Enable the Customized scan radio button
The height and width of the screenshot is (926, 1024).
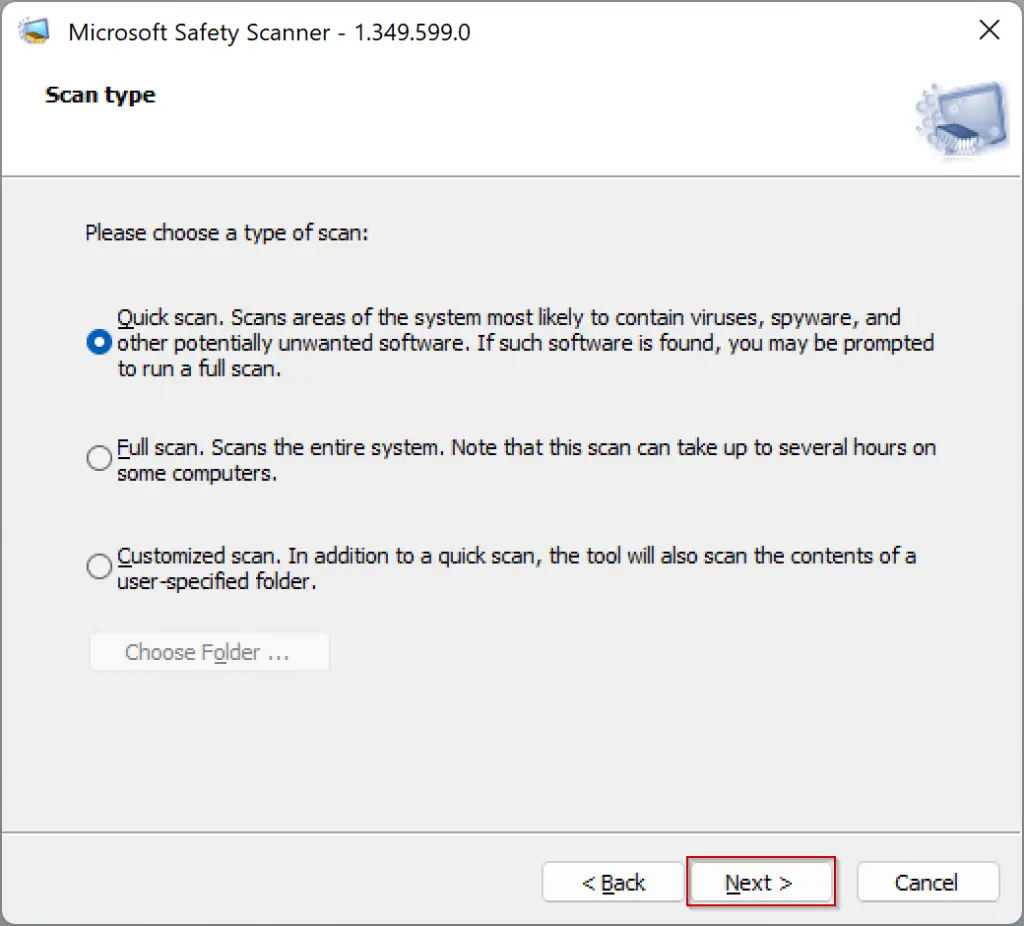coord(99,567)
